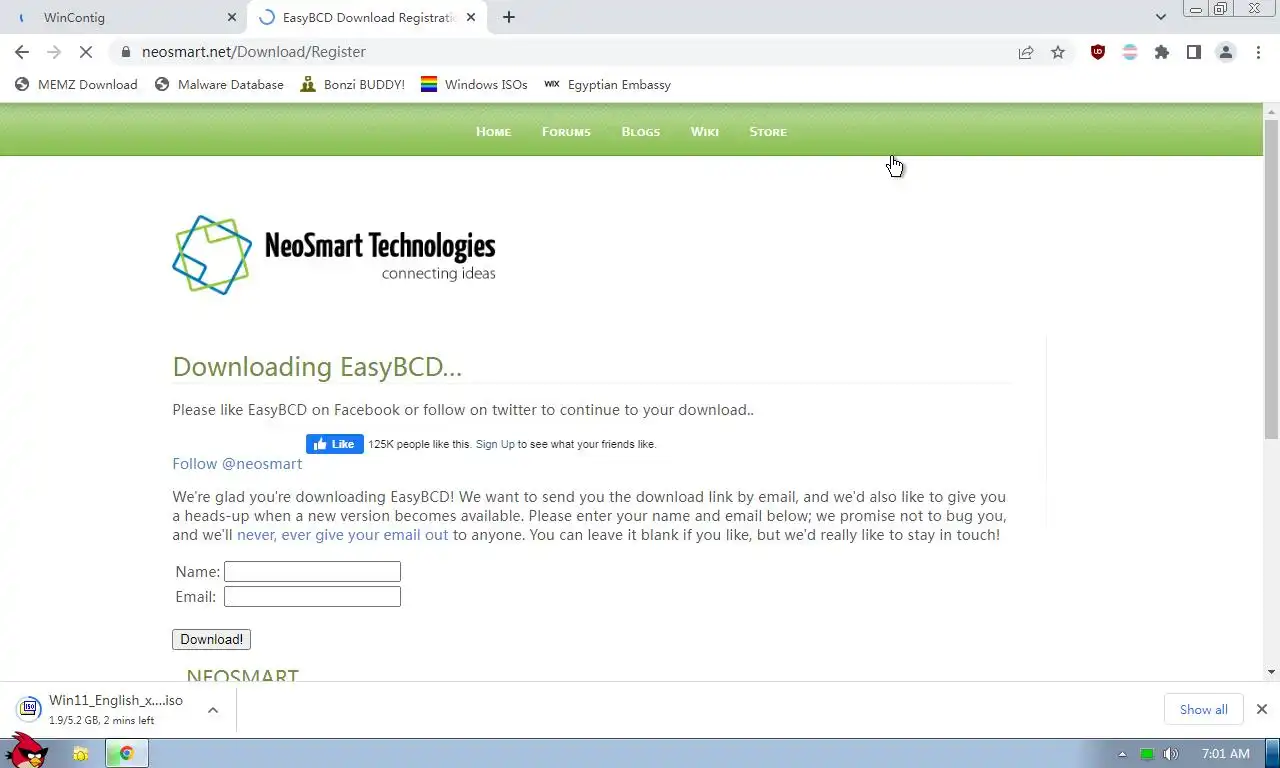Click the Downloading EasyBCD... heading

317,367
